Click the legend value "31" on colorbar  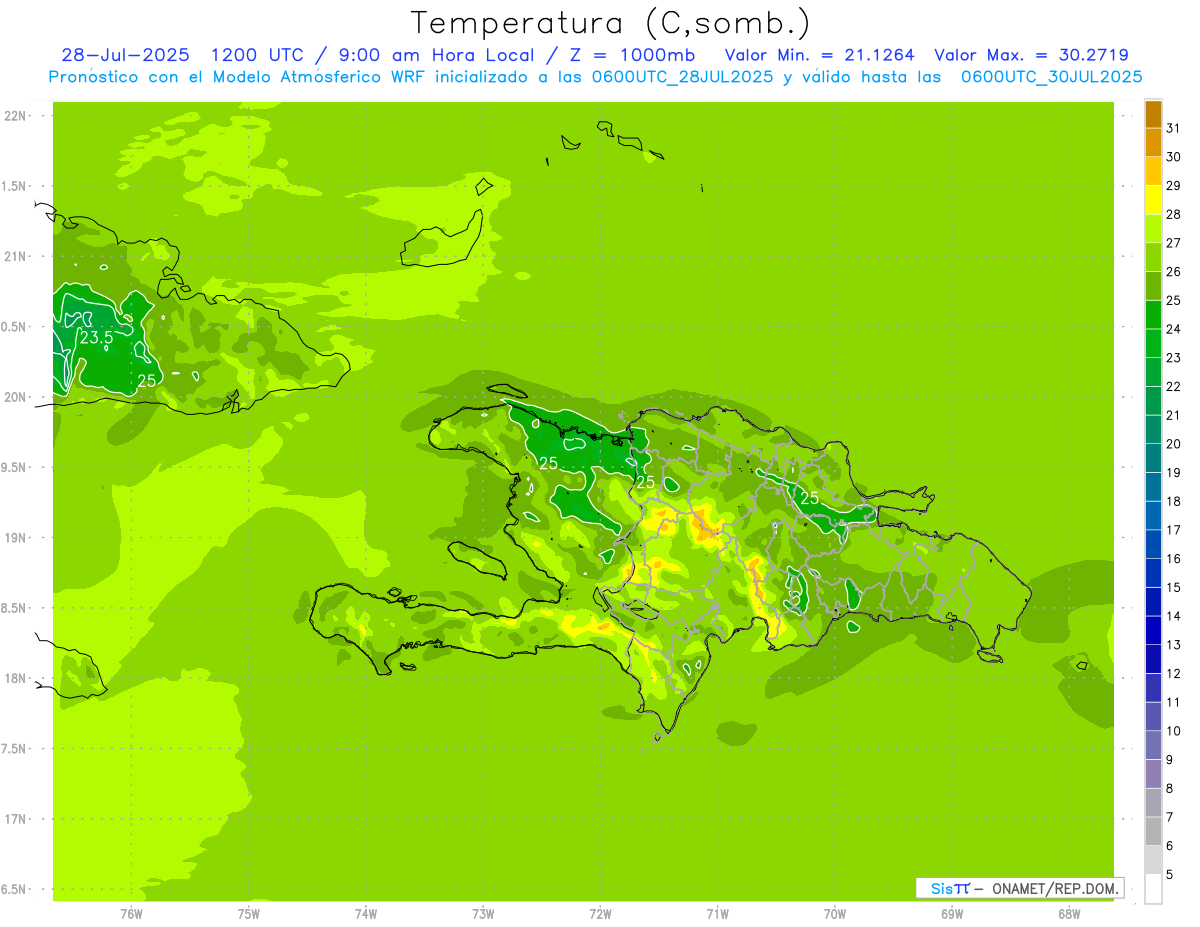(x=1173, y=128)
